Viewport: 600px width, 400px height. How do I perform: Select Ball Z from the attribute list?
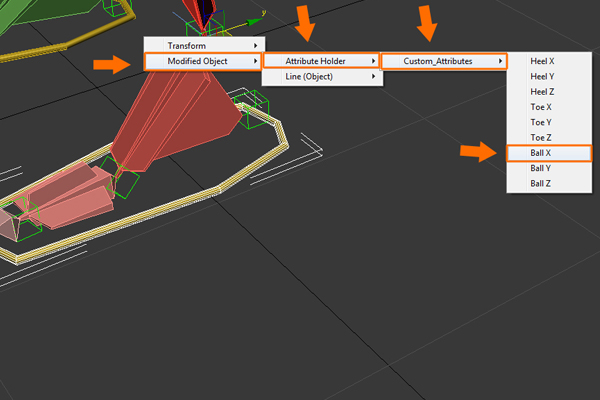tap(549, 184)
